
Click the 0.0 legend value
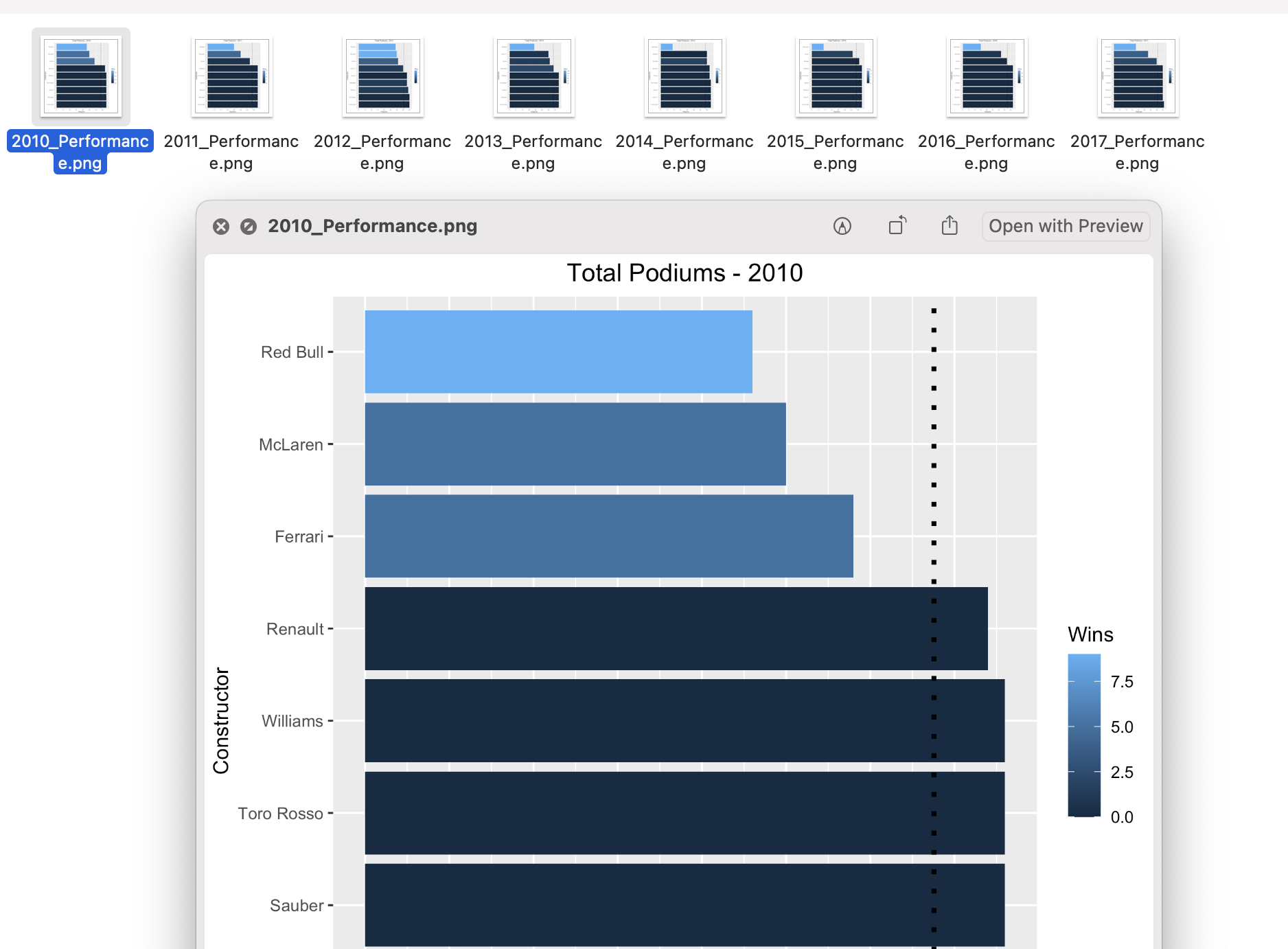click(1122, 817)
